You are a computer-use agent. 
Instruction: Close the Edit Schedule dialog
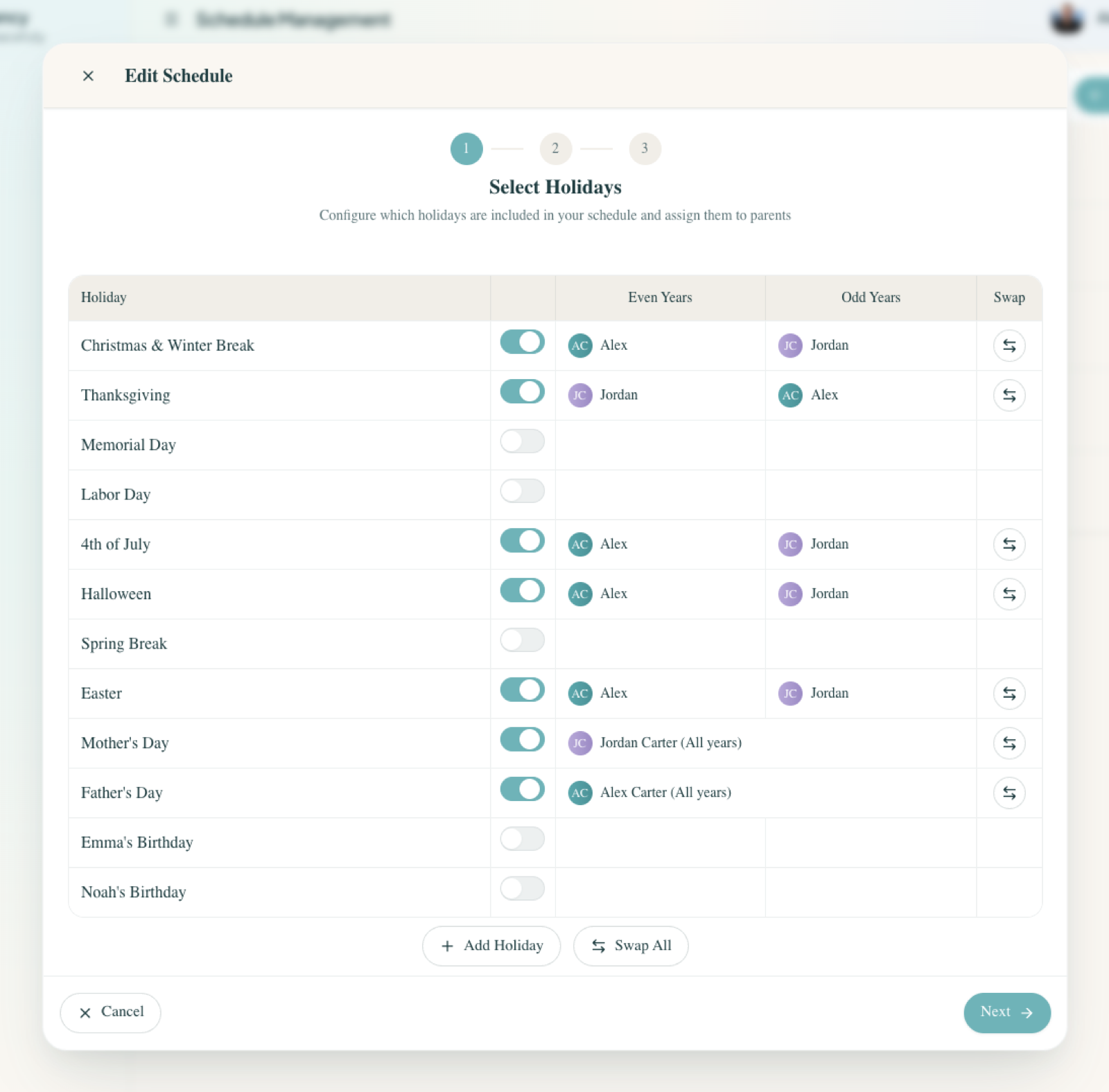click(88, 76)
